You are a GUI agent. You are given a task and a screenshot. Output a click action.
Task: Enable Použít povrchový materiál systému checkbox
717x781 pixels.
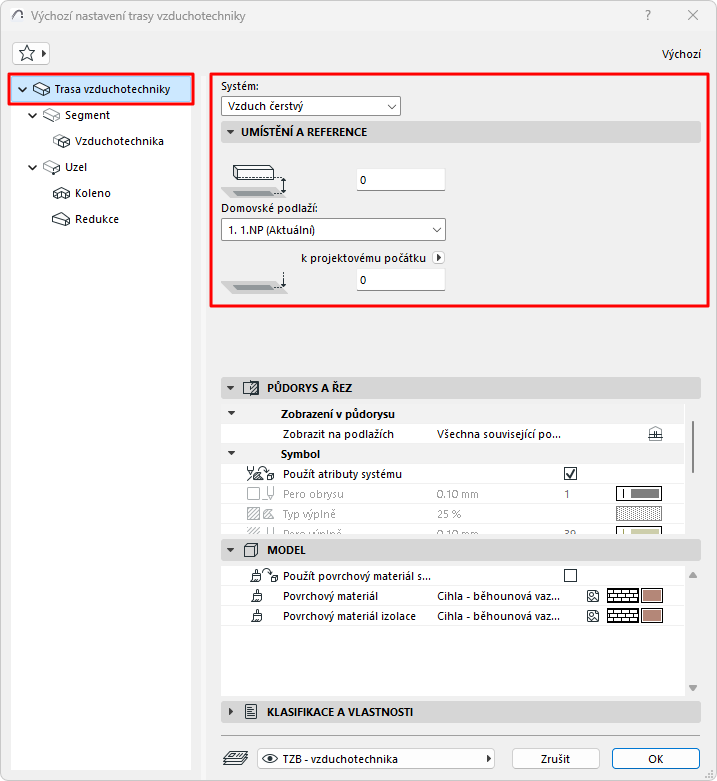(571, 576)
